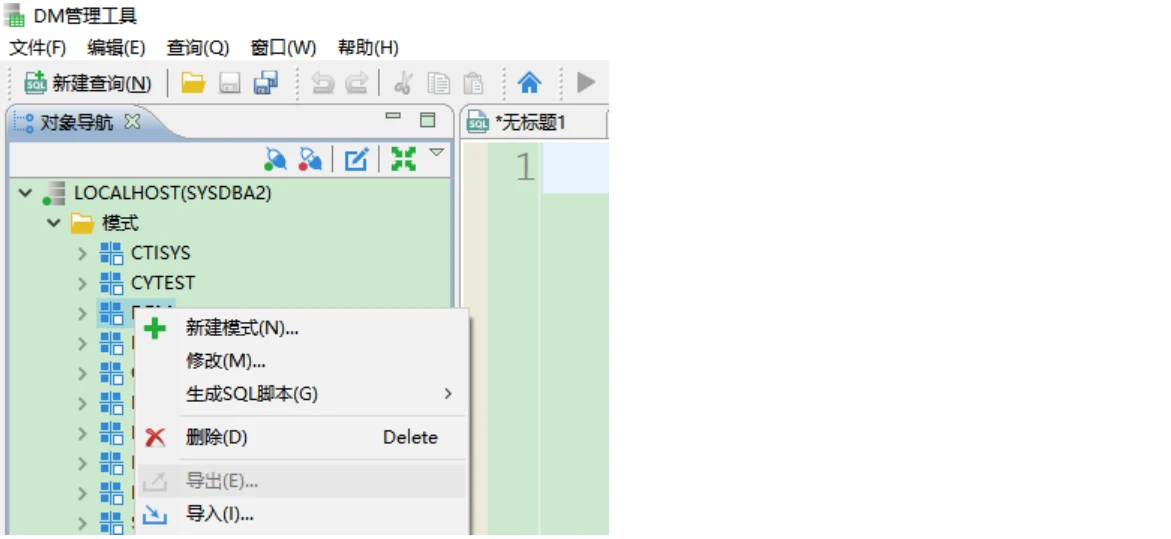The width and height of the screenshot is (1171, 539).
Task: Click the green collapse-all arrows icon
Action: 403,158
